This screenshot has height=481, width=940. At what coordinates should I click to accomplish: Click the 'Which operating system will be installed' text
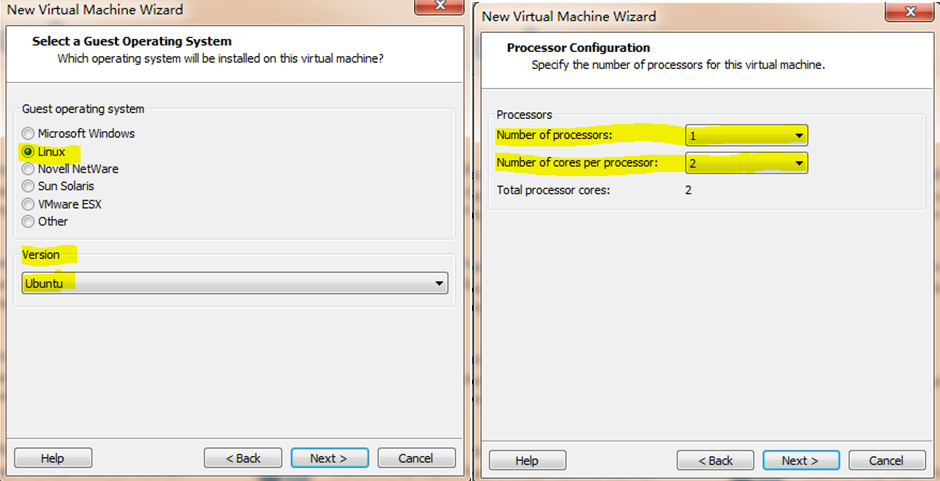pos(221,59)
